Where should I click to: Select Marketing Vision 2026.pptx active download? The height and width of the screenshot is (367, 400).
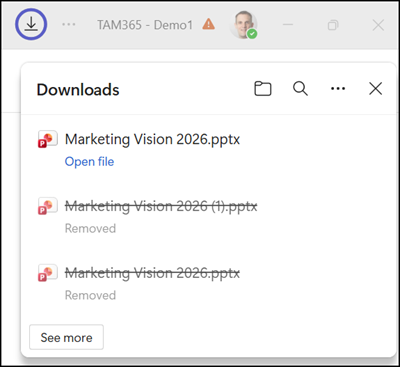(x=152, y=139)
